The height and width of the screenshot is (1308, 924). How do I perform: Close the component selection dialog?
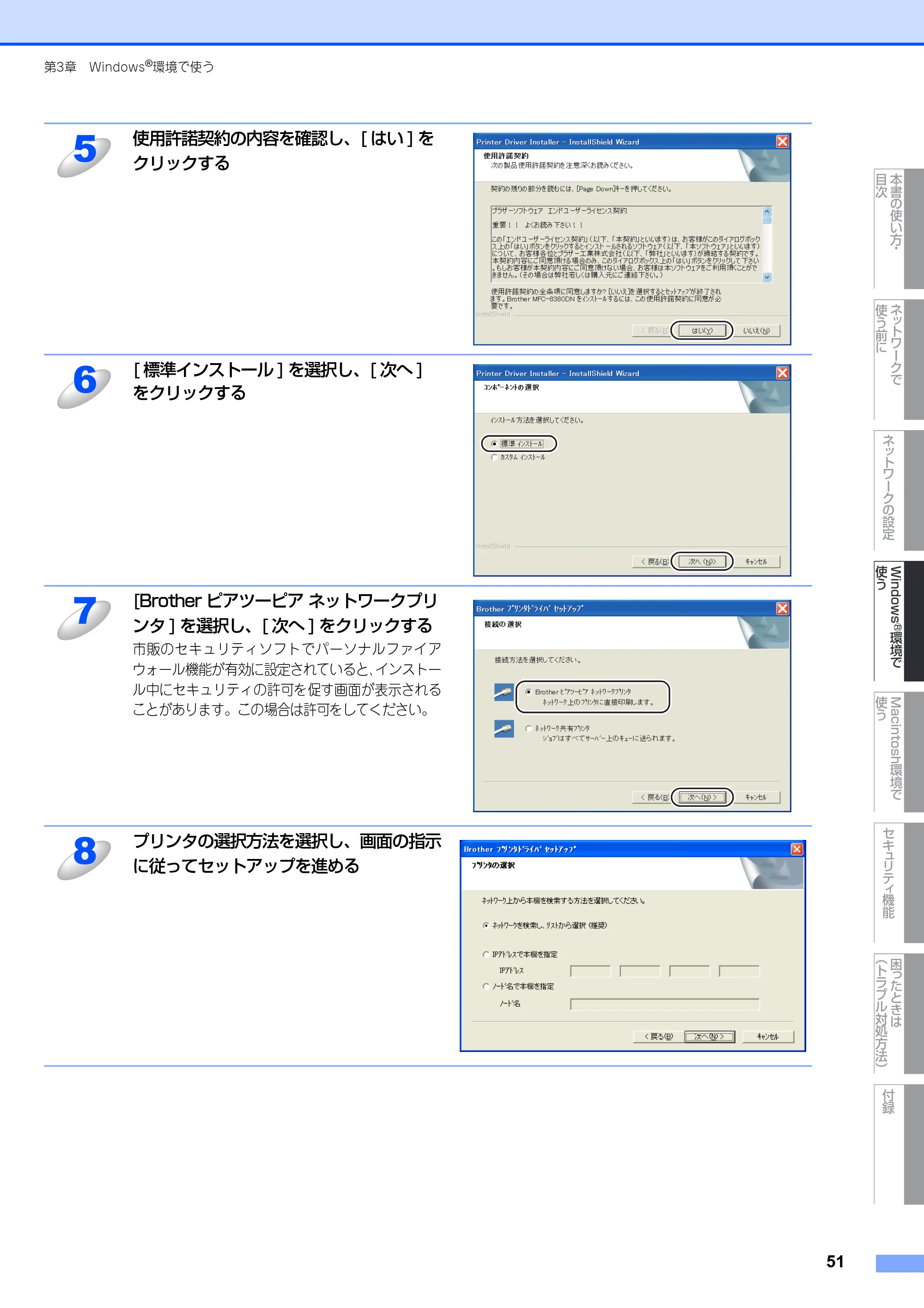[x=783, y=372]
